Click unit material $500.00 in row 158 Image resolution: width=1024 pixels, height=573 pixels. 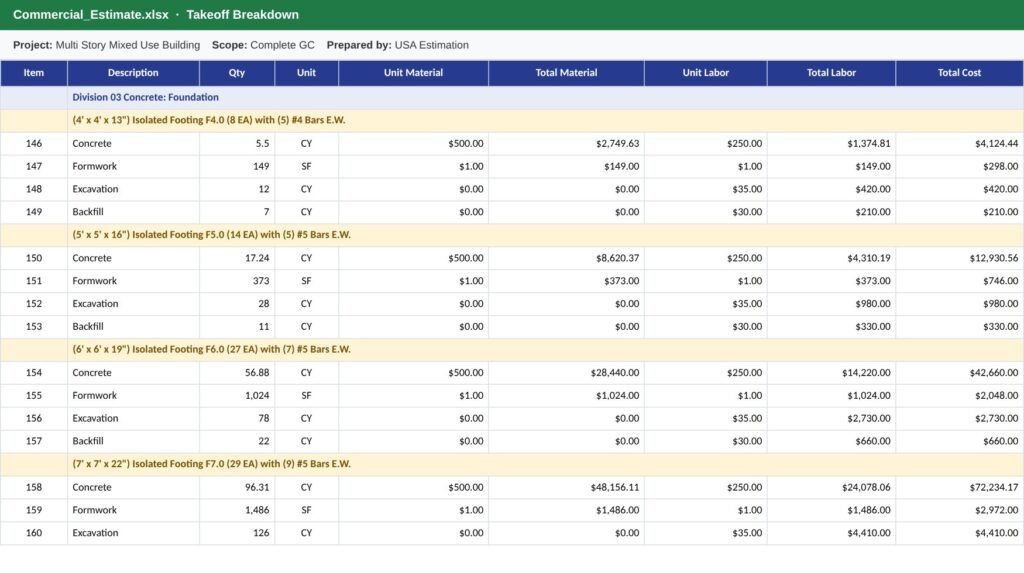coord(413,487)
